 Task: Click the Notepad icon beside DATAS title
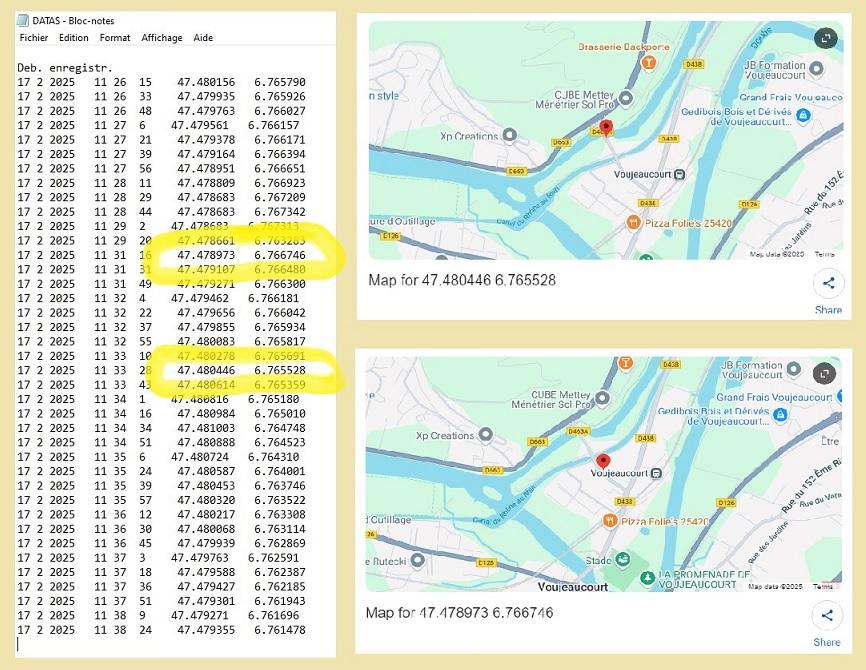(23, 20)
